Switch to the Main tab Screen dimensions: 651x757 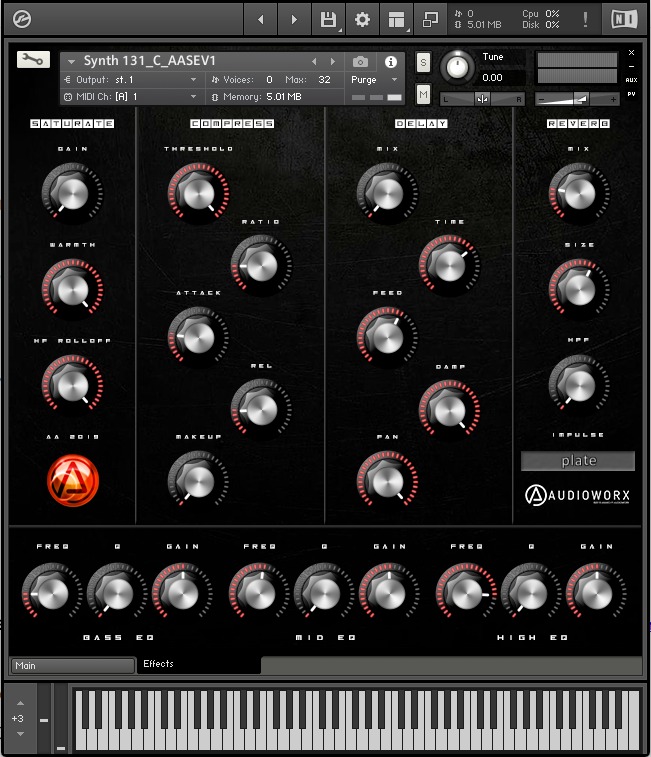tap(72, 666)
